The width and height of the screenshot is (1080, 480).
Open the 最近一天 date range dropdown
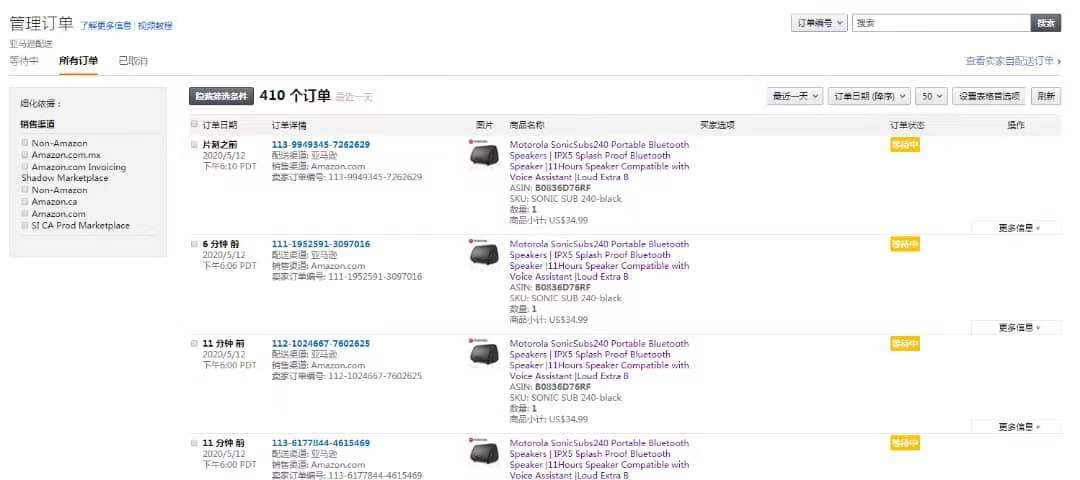click(795, 96)
